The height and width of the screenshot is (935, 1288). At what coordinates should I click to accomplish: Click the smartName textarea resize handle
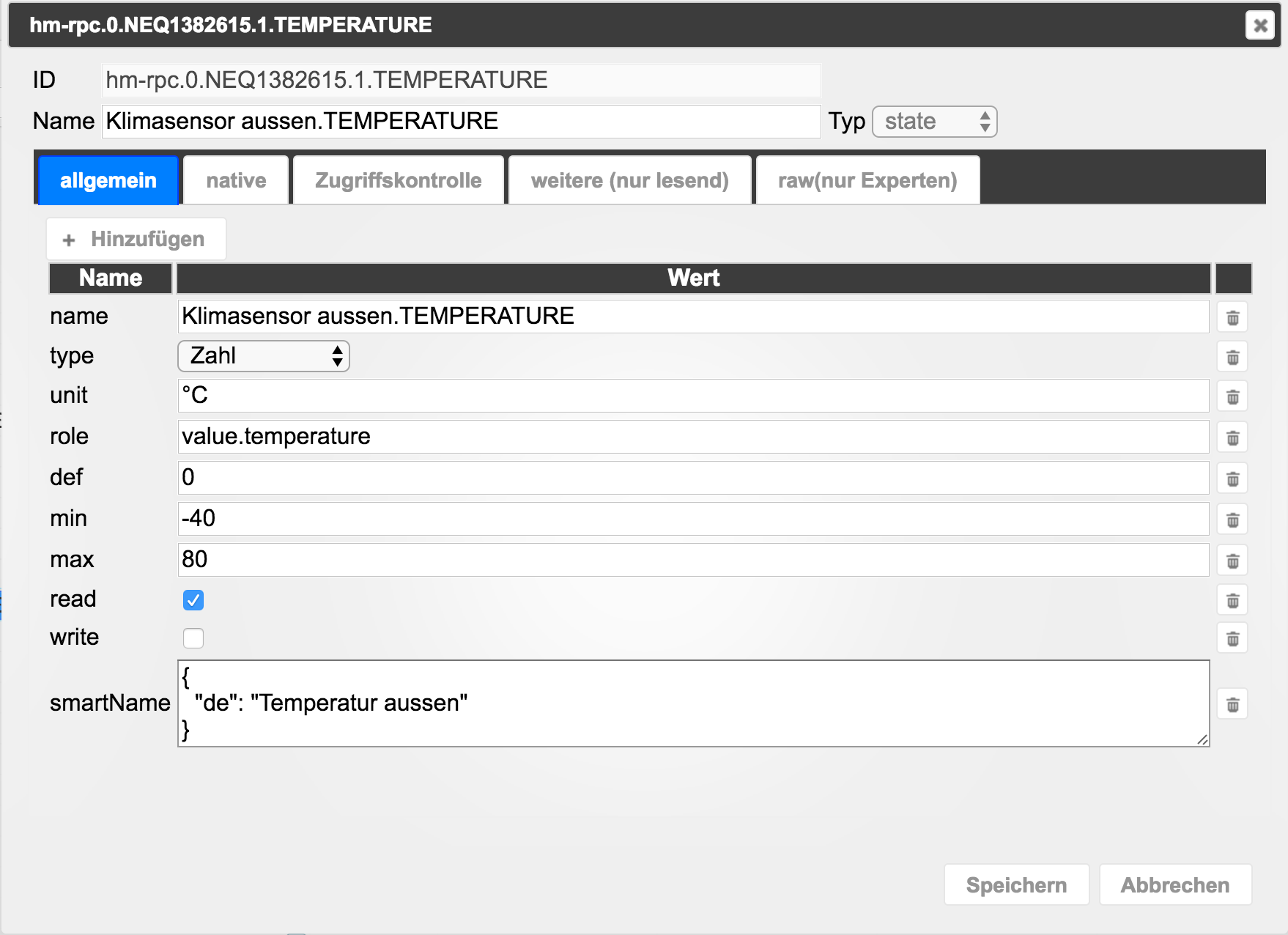pos(1202,739)
